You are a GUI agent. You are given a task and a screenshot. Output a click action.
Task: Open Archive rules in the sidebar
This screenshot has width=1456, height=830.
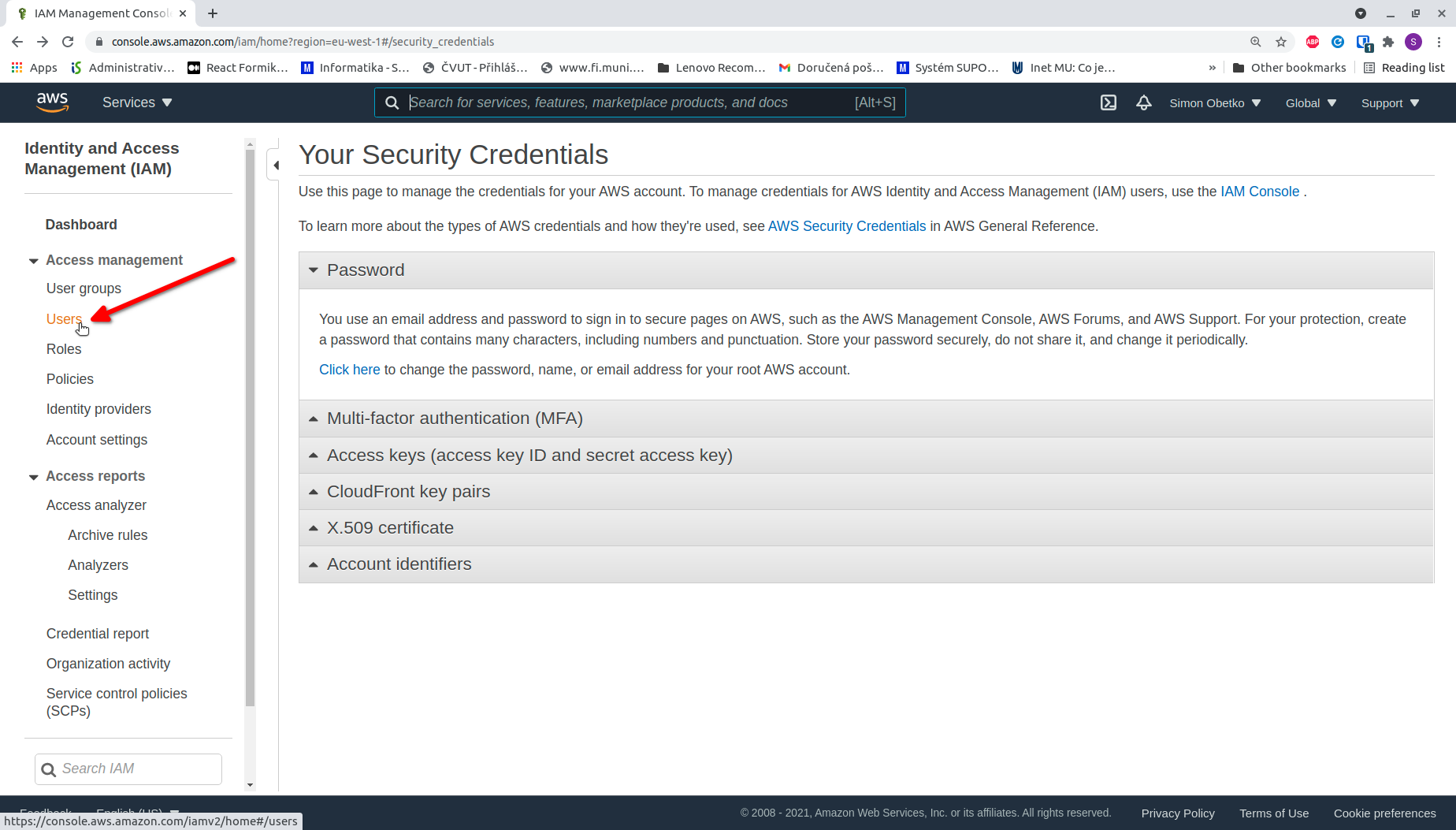click(108, 535)
